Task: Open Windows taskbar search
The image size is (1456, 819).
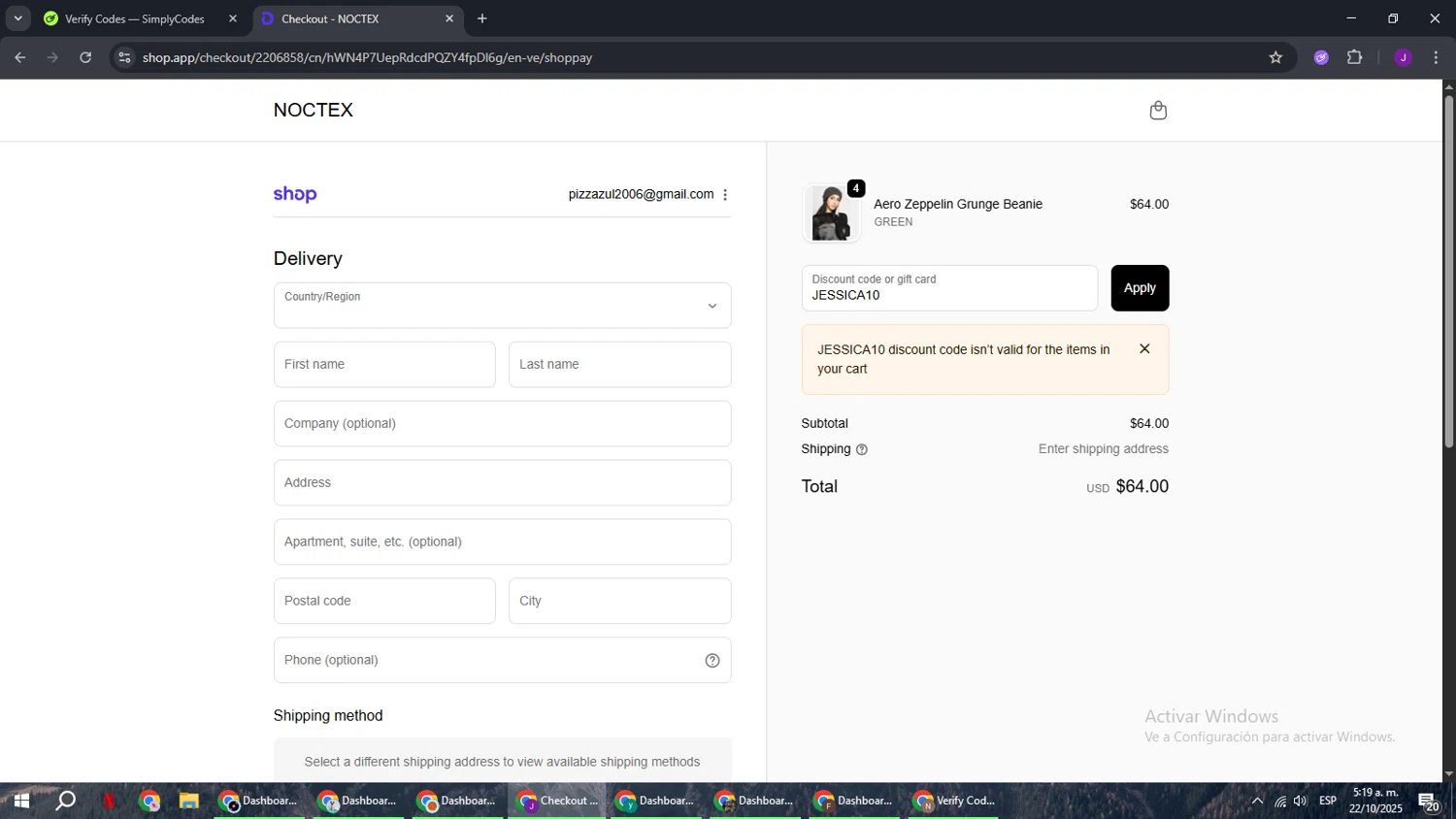Action: 65,802
